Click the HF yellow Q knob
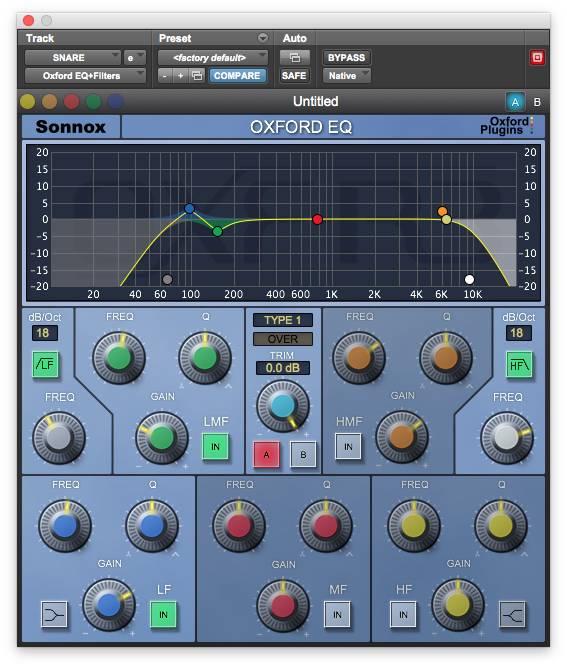The height and width of the screenshot is (668, 567). point(501,526)
